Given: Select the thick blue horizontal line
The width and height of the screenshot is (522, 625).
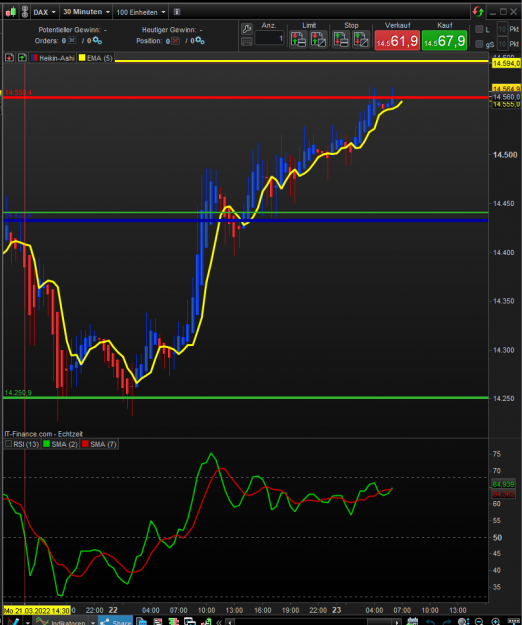Looking at the screenshot, I should [245, 220].
